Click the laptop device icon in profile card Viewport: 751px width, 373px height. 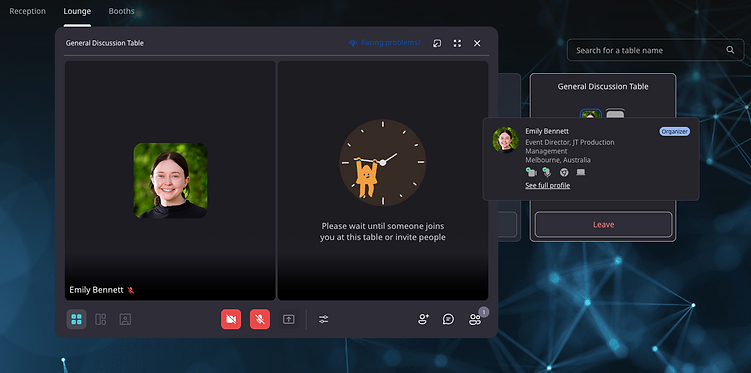pyautogui.click(x=580, y=172)
